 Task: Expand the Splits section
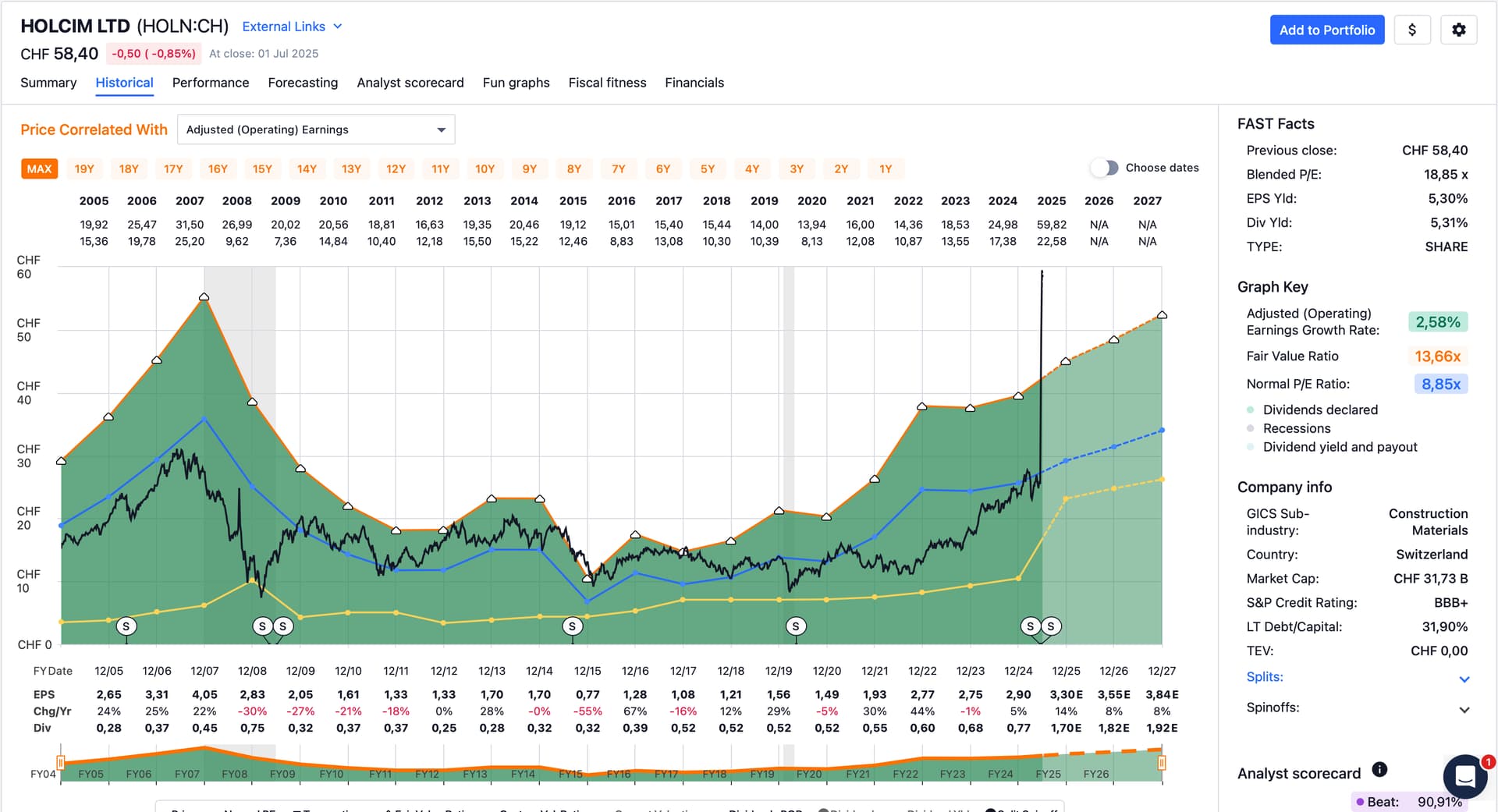pyautogui.click(x=1357, y=677)
